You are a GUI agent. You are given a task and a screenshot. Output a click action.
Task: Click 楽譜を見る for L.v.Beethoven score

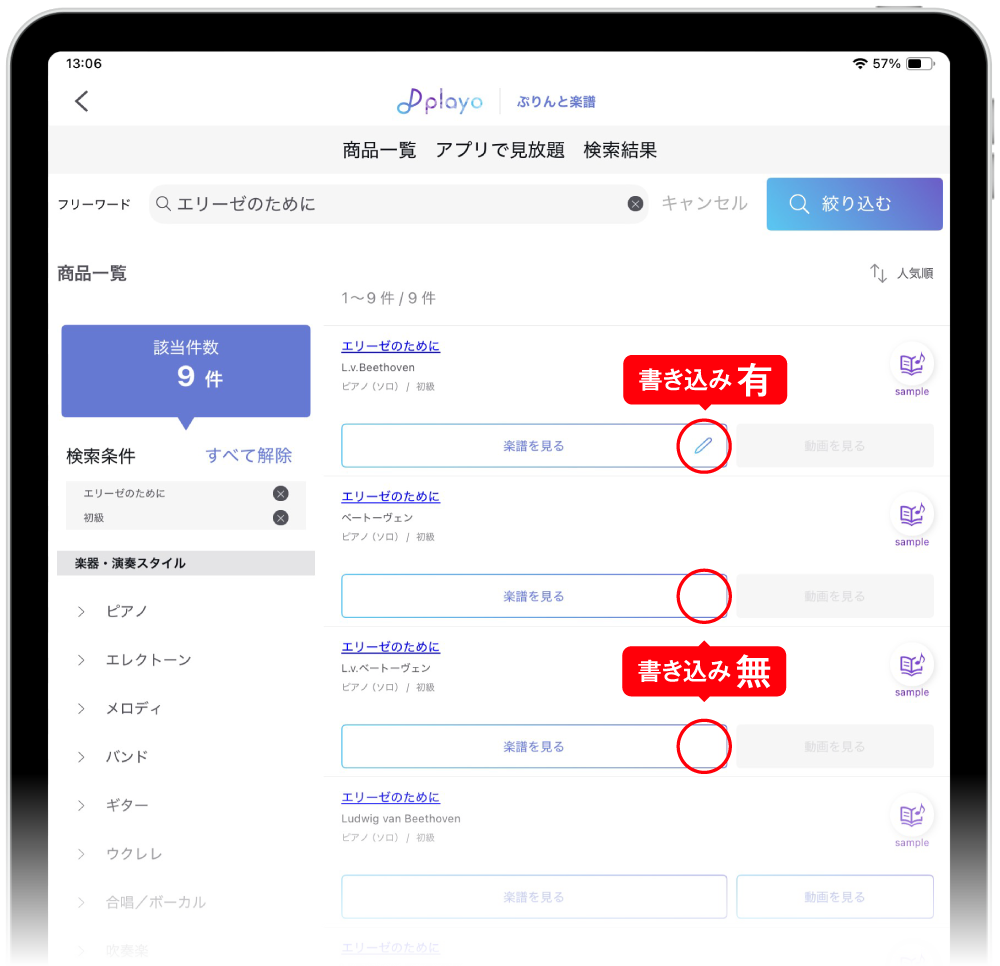tap(534, 445)
